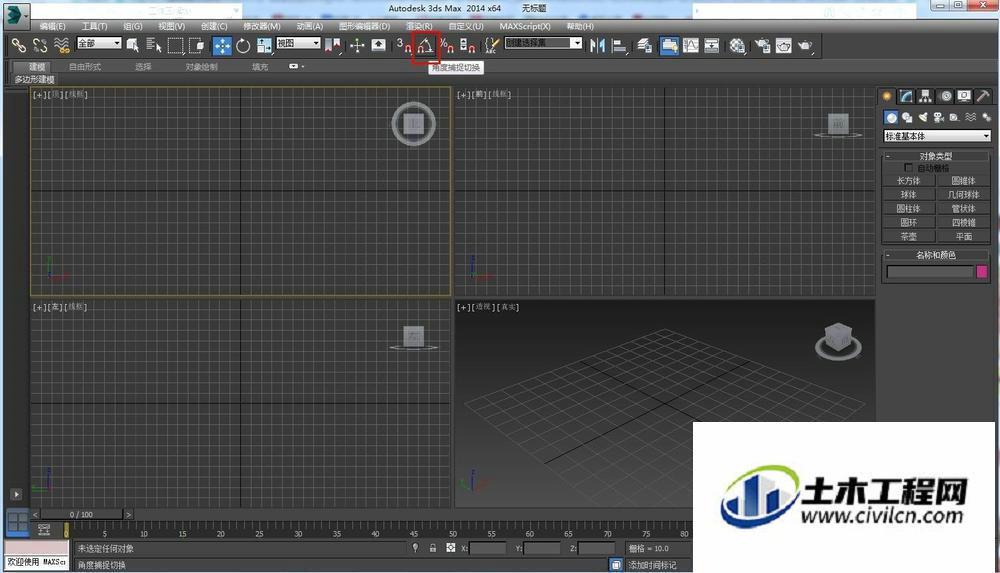Open the selection filter dropdown 全部
The width and height of the screenshot is (1000, 573).
(99, 43)
